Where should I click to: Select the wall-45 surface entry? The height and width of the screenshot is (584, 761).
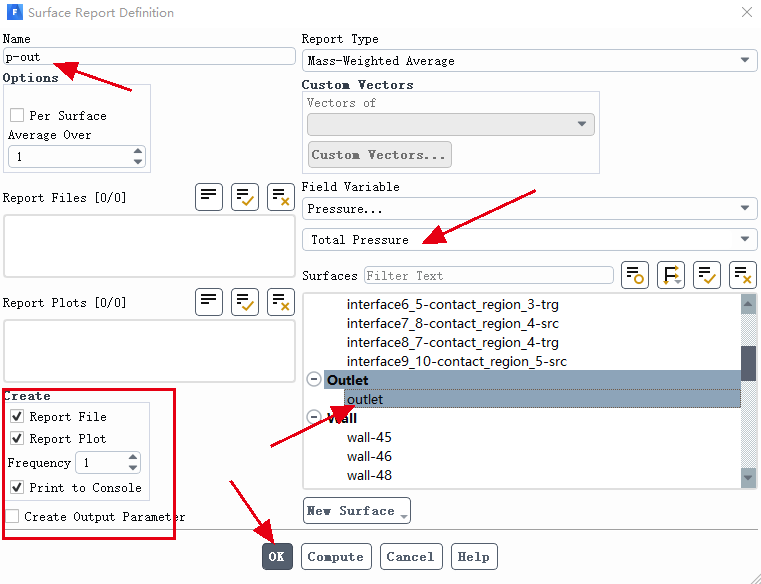coord(369,437)
